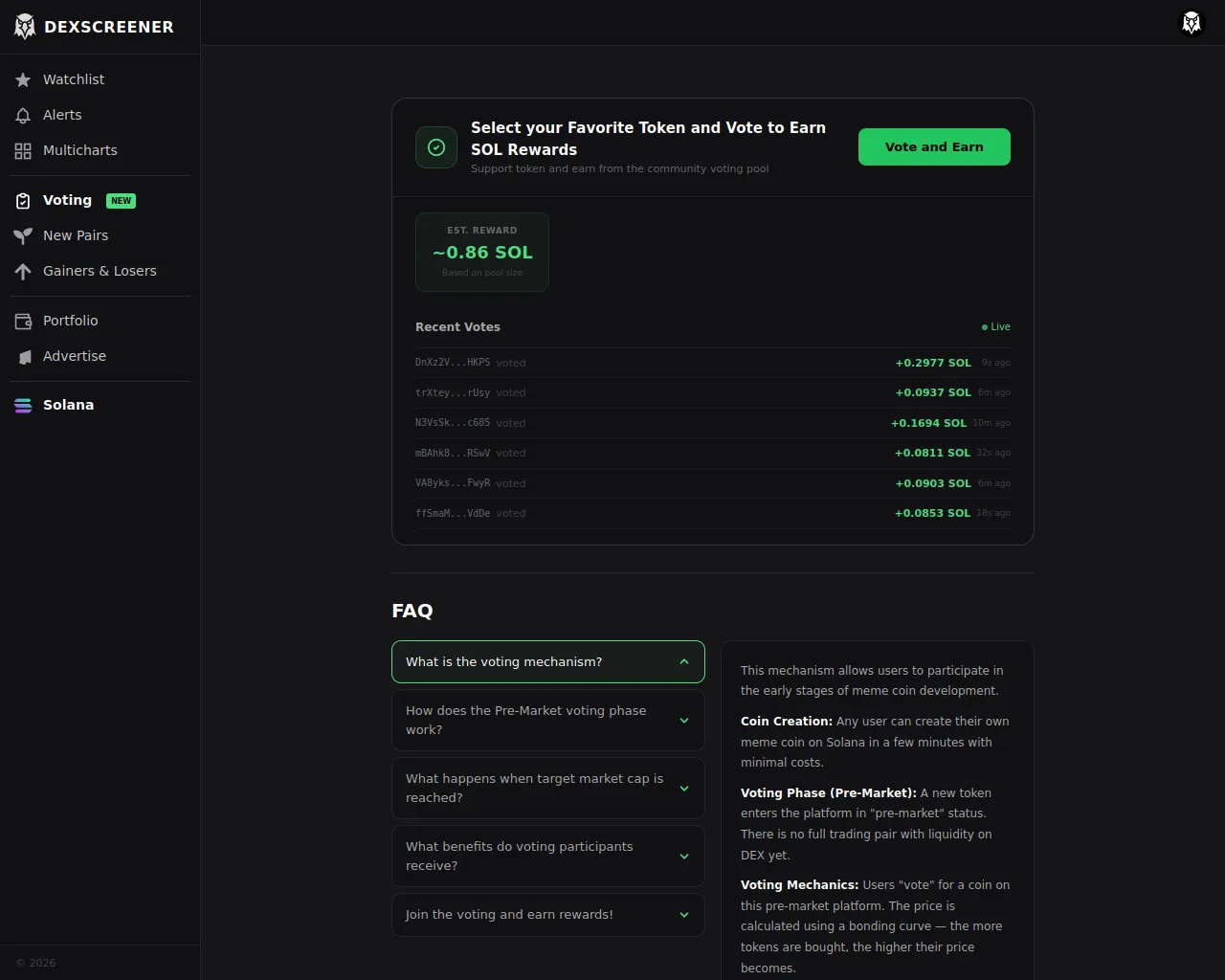This screenshot has height=980, width=1225.
Task: Select the Voting menu entry
Action: (x=100, y=200)
